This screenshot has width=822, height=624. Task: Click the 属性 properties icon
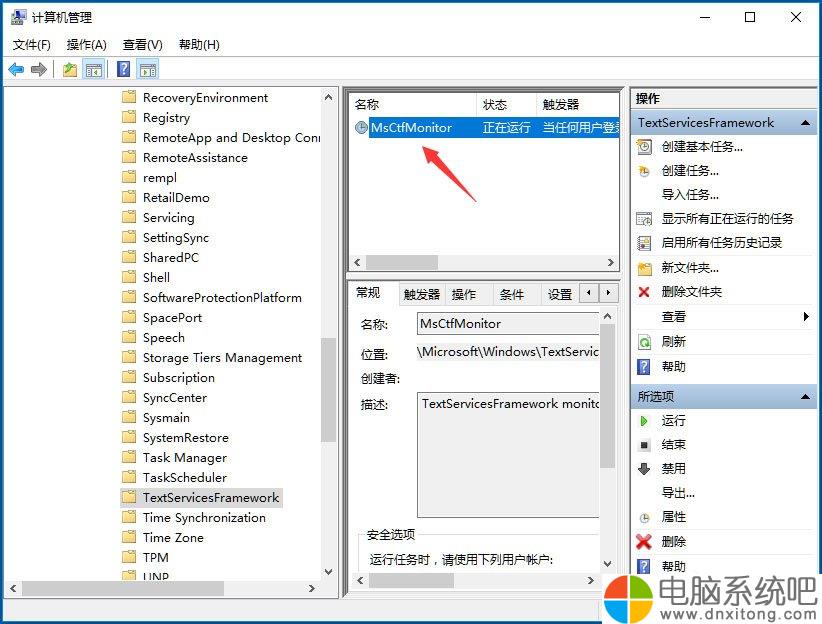644,518
